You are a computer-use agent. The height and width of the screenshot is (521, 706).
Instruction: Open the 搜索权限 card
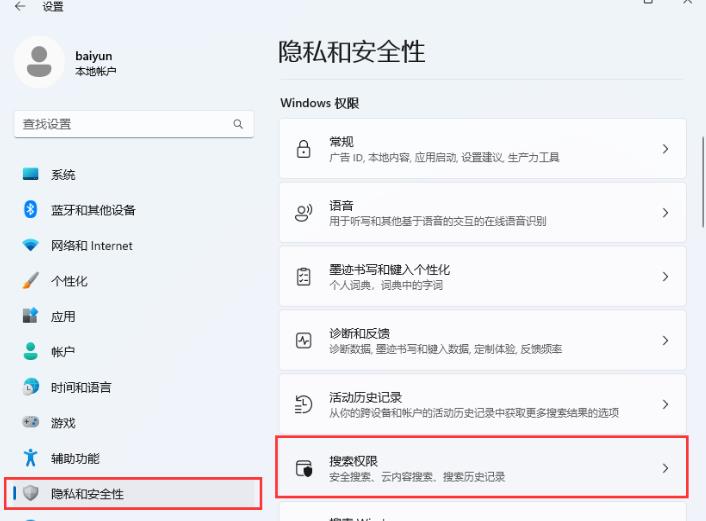point(482,467)
